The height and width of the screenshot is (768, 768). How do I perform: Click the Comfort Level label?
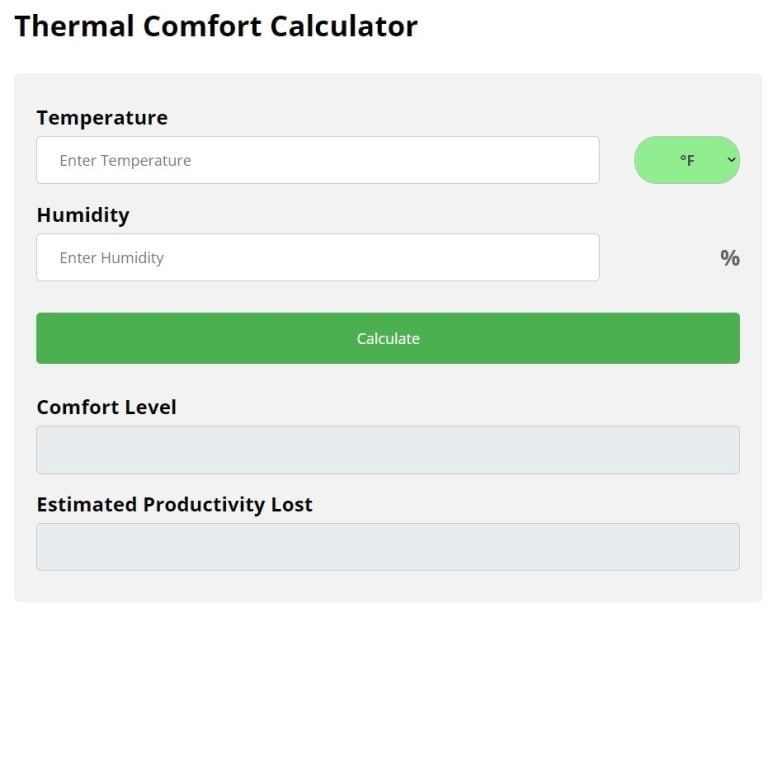click(x=106, y=407)
